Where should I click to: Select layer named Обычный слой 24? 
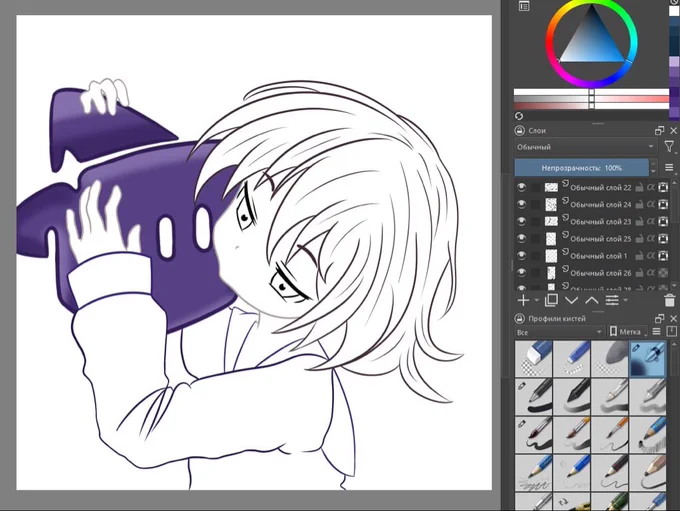[x=601, y=204]
